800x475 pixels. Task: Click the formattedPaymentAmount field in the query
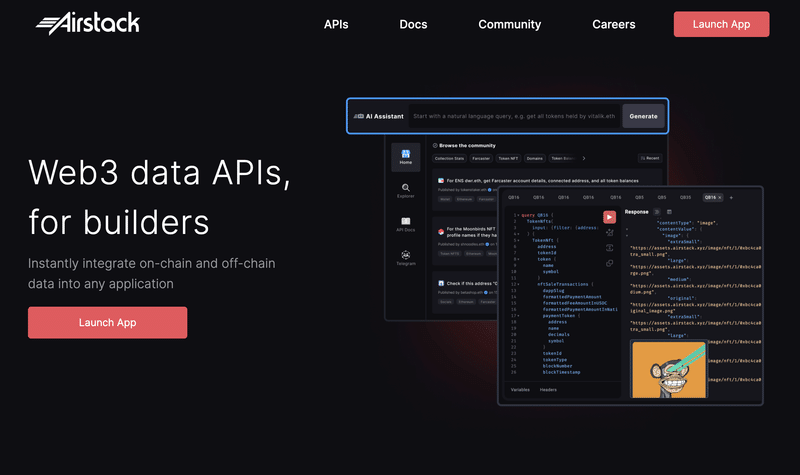point(572,297)
